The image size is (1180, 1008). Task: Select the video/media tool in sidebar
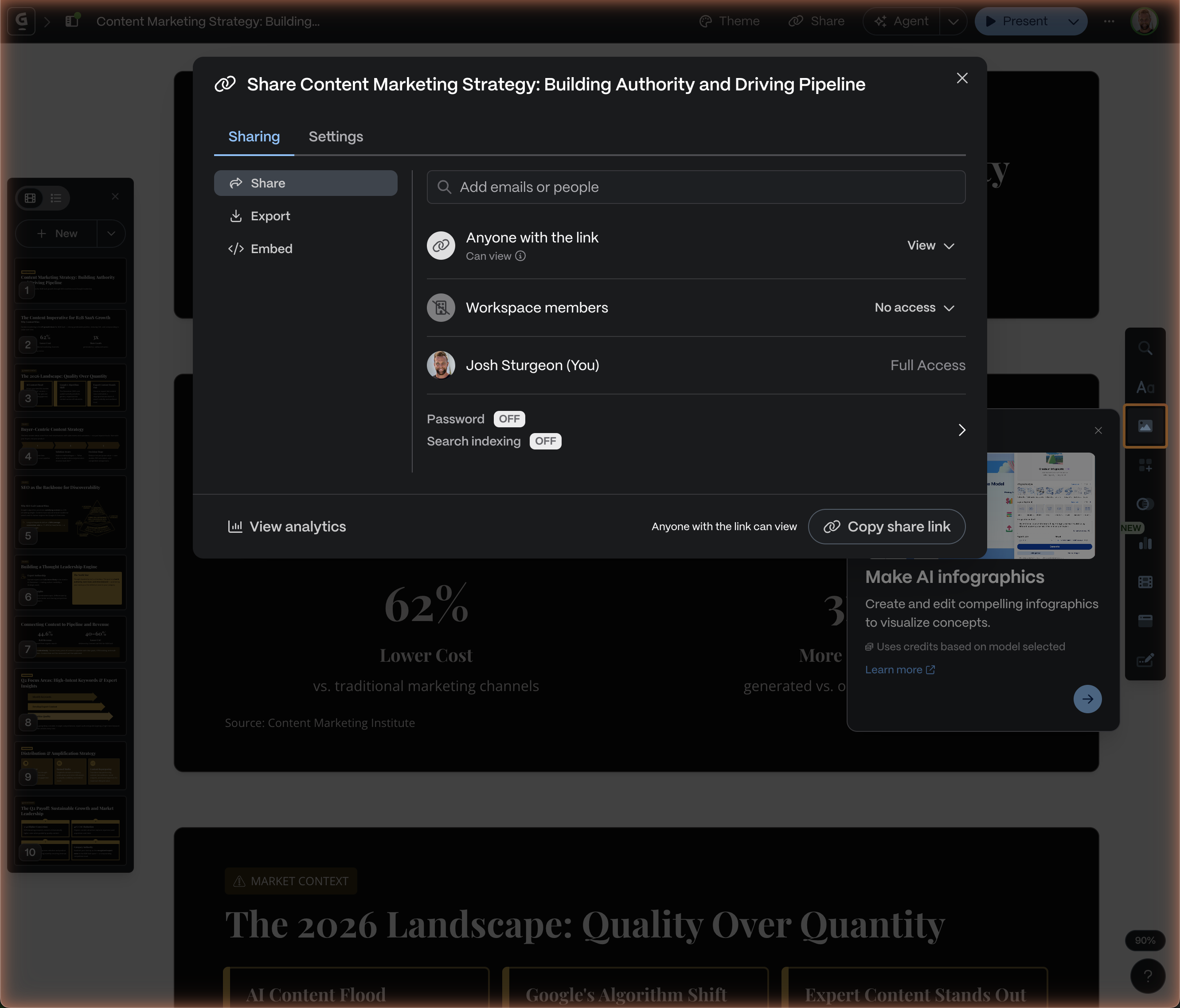click(x=1145, y=582)
